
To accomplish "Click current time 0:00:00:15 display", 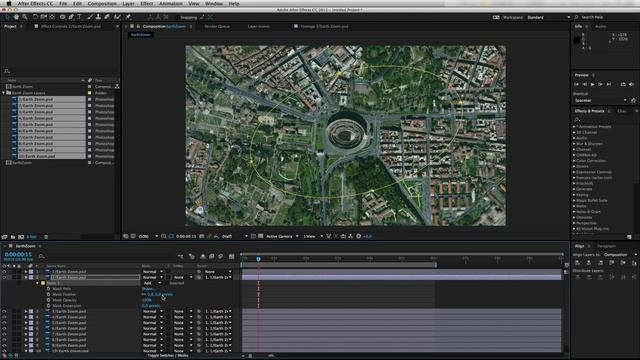I will click(18, 254).
